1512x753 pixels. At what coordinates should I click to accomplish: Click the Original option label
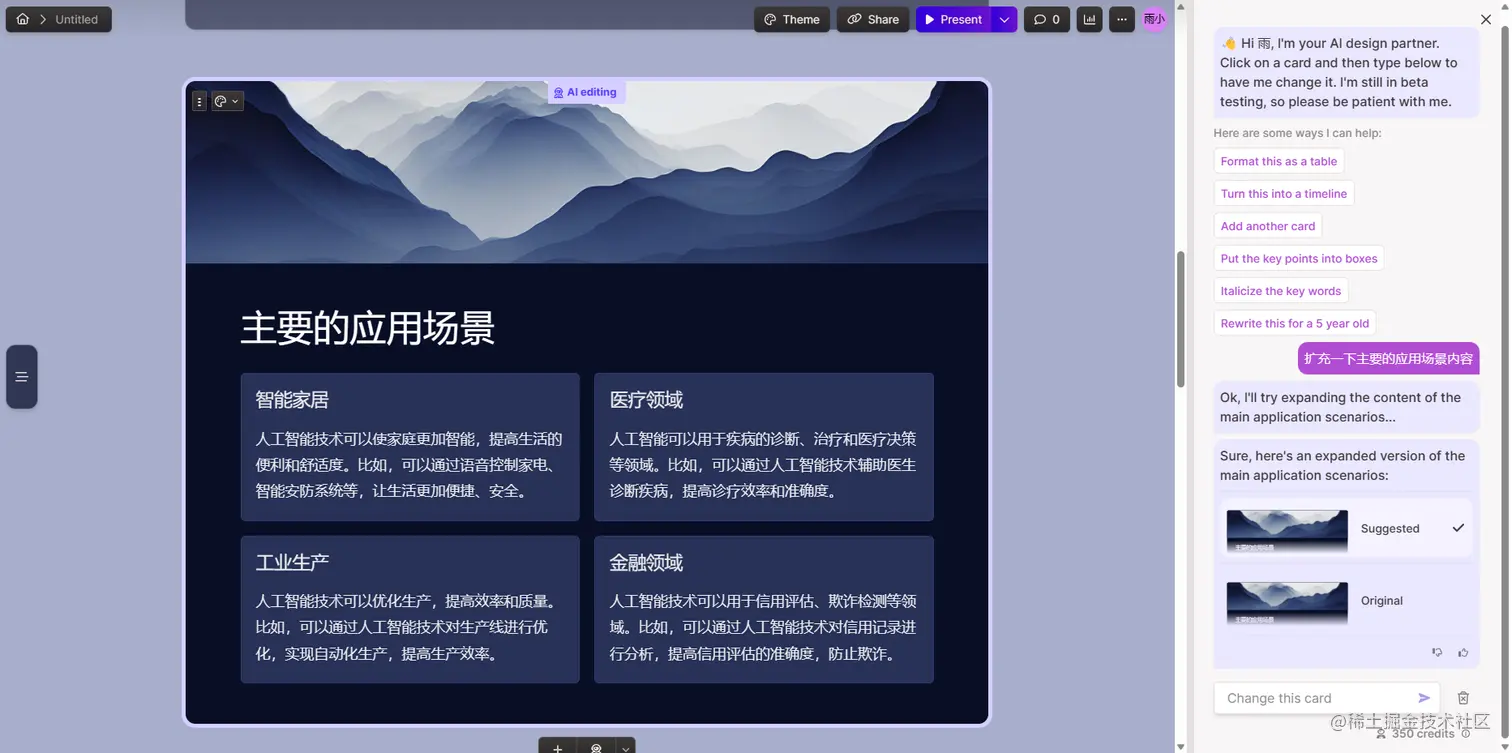click(1381, 601)
